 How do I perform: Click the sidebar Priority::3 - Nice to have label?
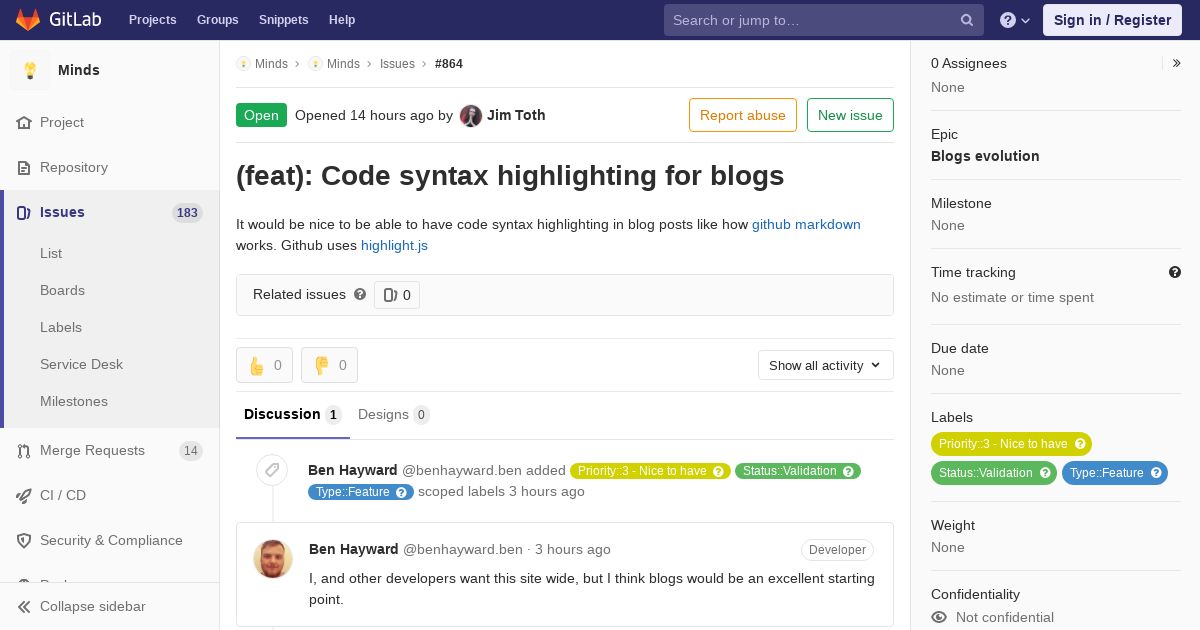(1011, 444)
